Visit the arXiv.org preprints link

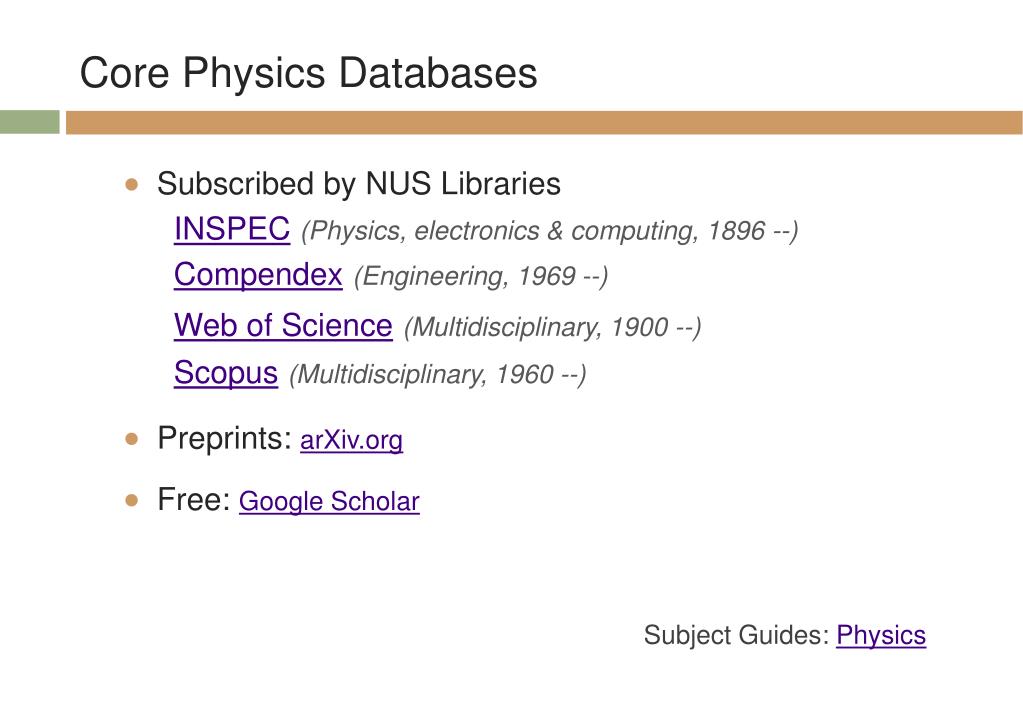(x=351, y=440)
